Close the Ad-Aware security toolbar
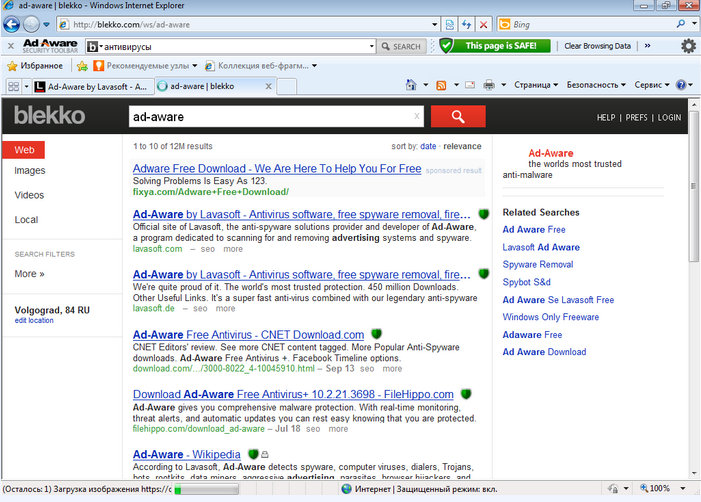701x502 pixels. click(x=11, y=46)
